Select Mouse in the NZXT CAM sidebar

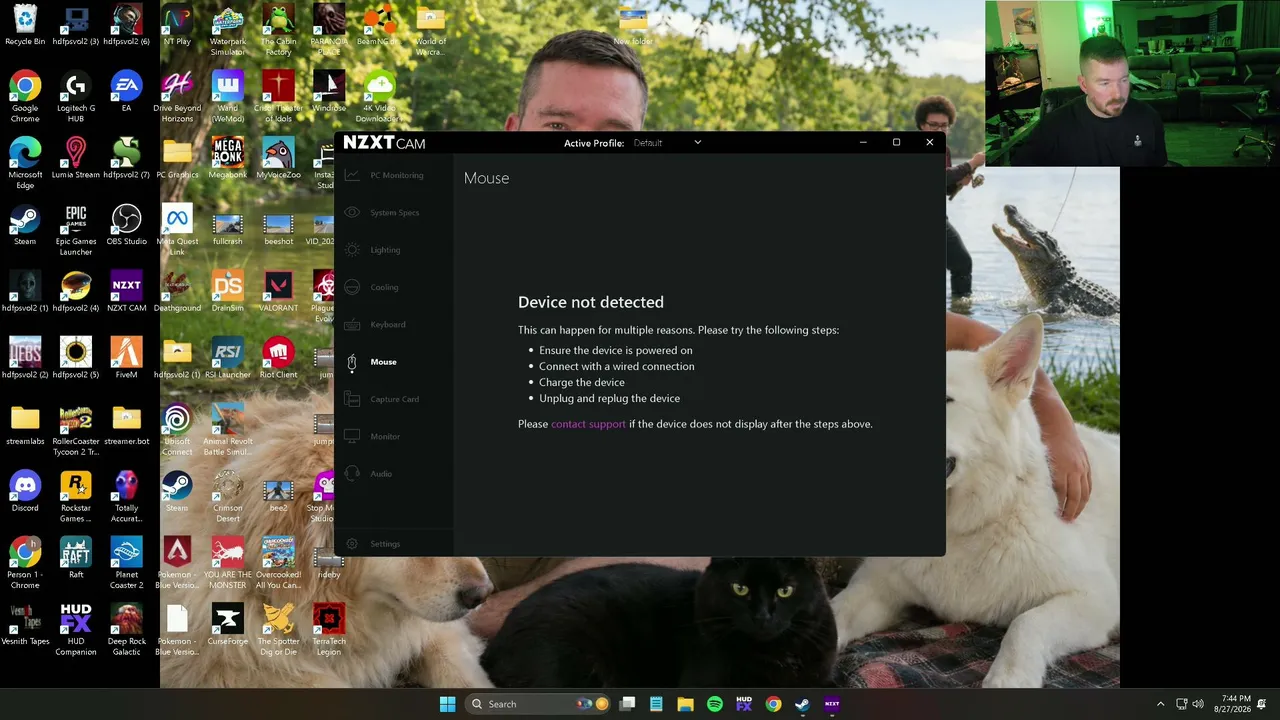[385, 362]
